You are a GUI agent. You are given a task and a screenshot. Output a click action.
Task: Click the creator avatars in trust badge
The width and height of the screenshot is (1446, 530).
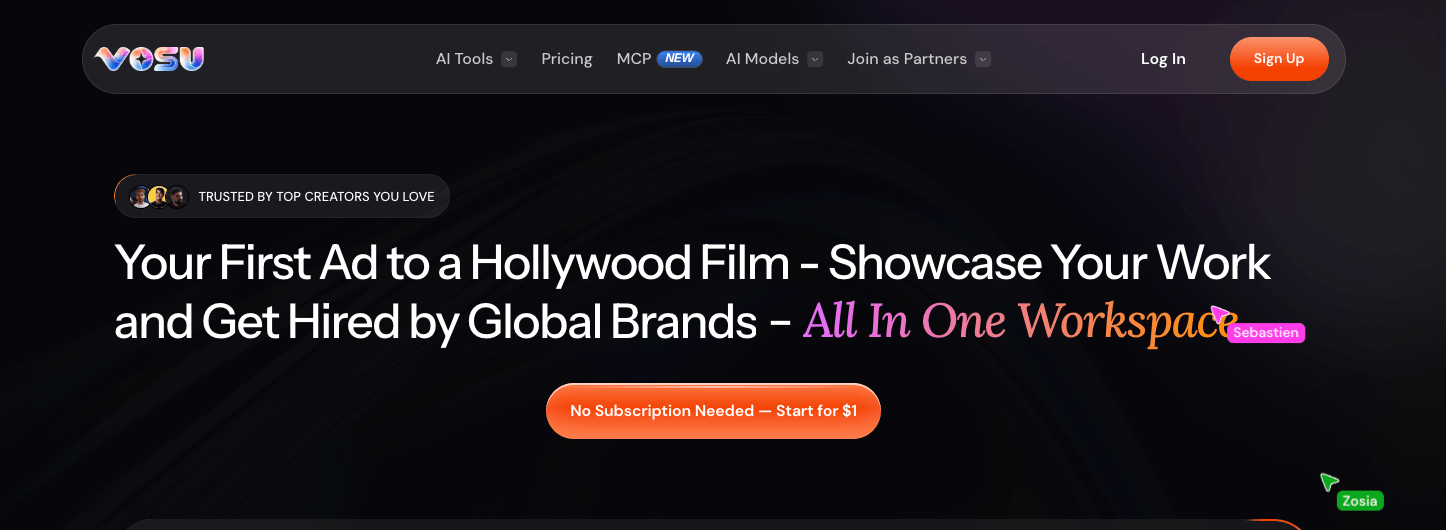(x=159, y=196)
